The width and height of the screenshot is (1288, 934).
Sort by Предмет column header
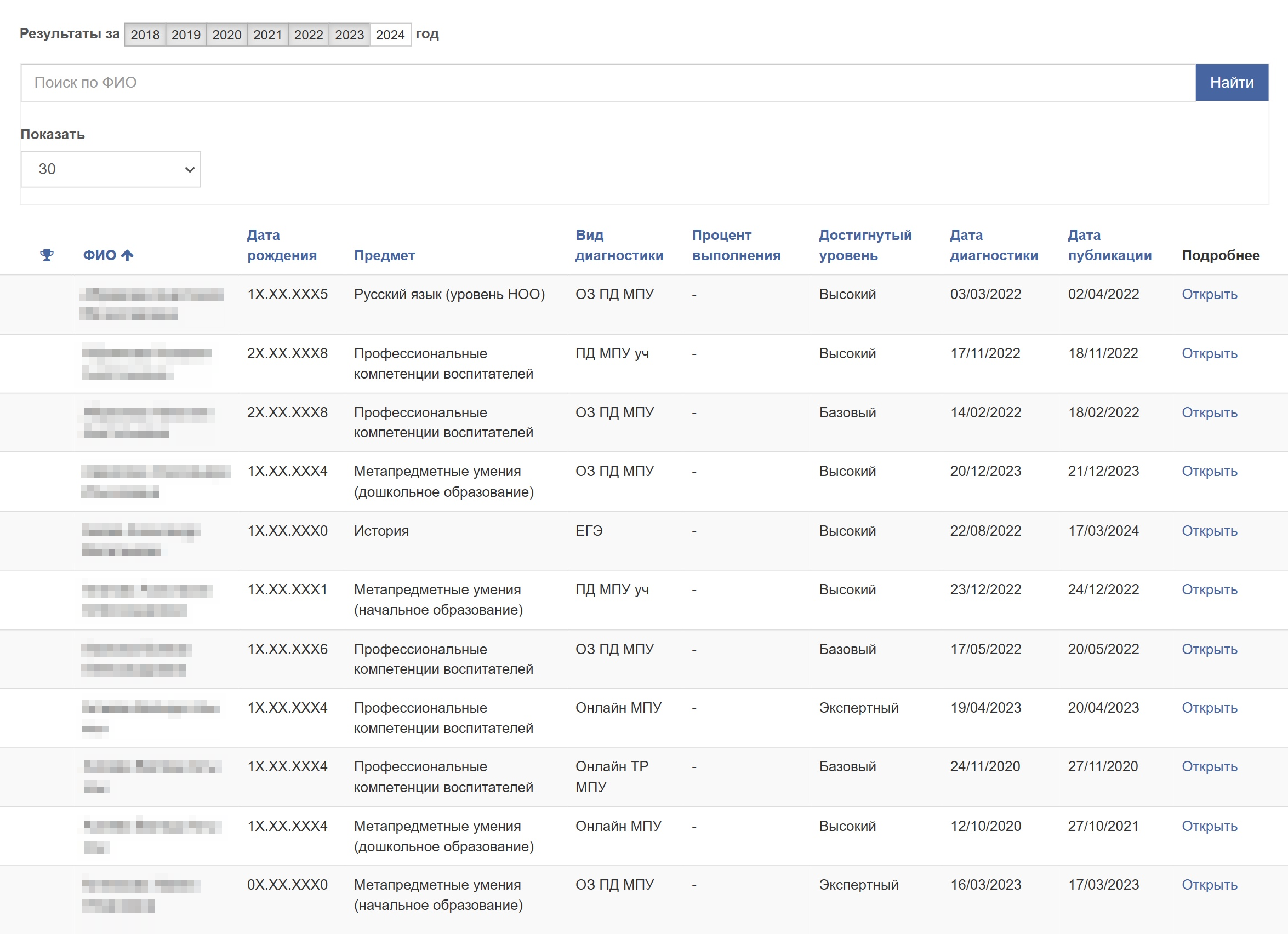point(384,255)
